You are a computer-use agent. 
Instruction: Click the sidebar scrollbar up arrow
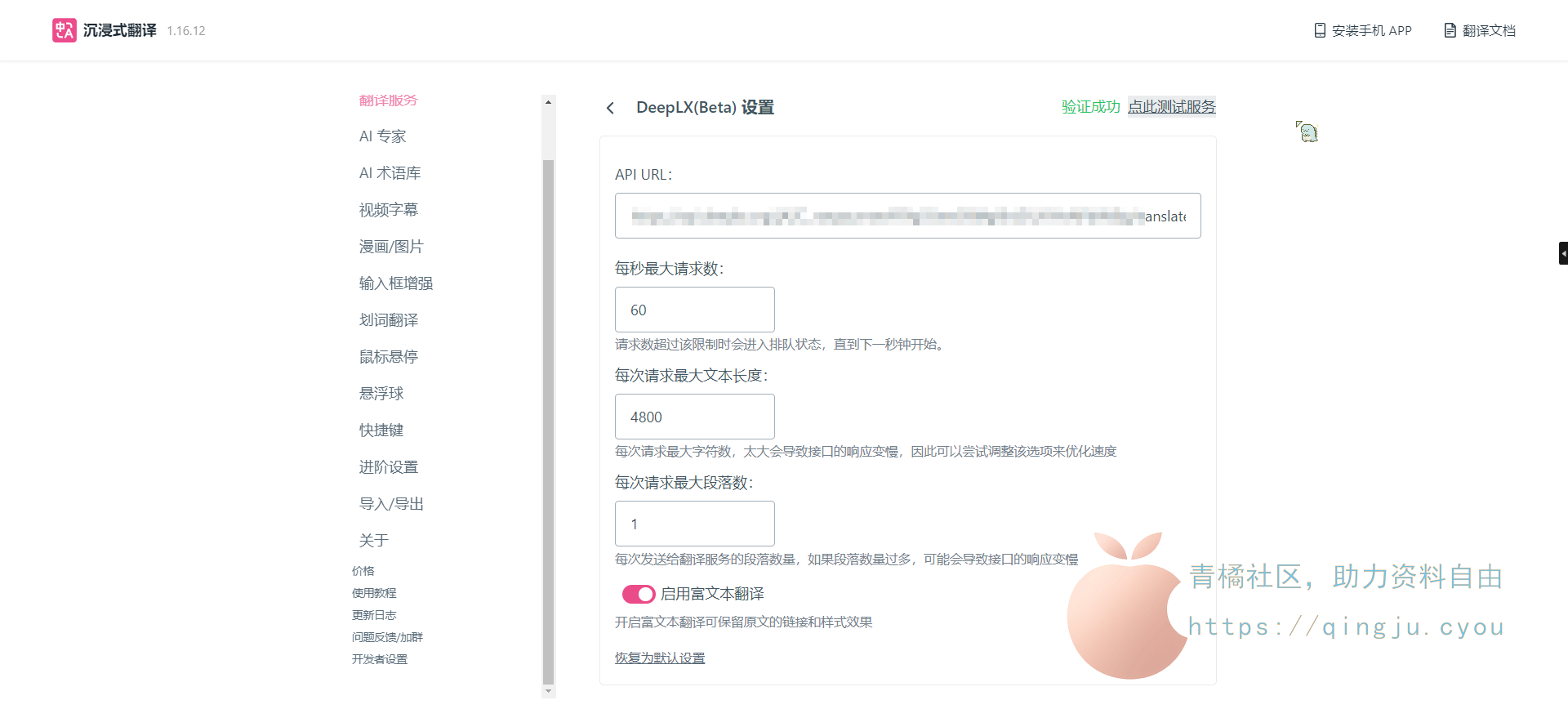[549, 102]
